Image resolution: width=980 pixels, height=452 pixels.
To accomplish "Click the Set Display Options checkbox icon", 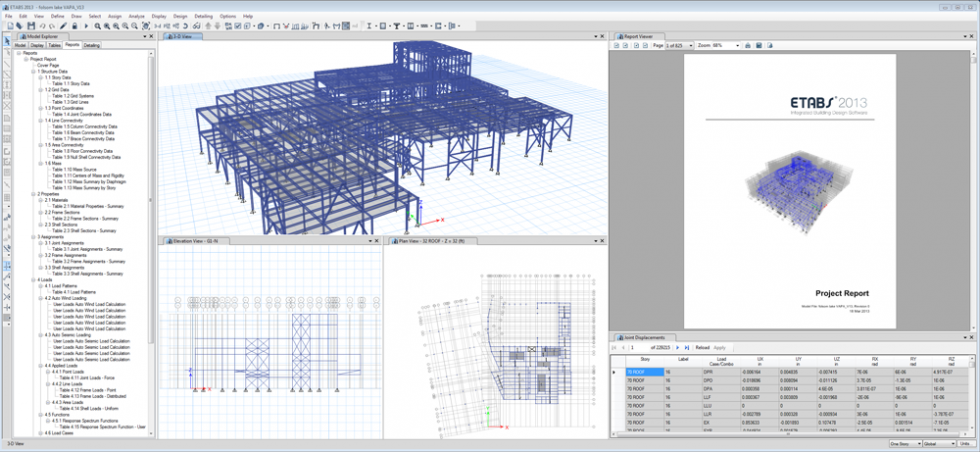I will coord(238,26).
